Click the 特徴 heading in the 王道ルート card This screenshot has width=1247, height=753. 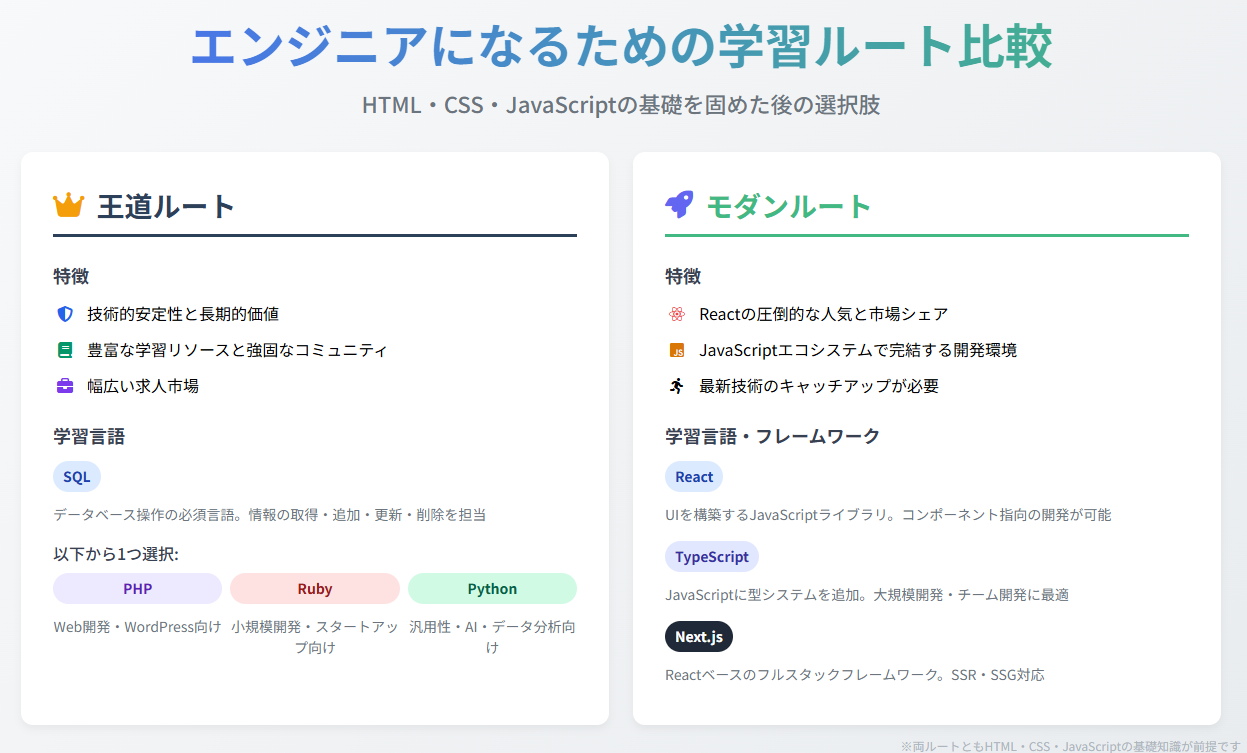point(71,276)
